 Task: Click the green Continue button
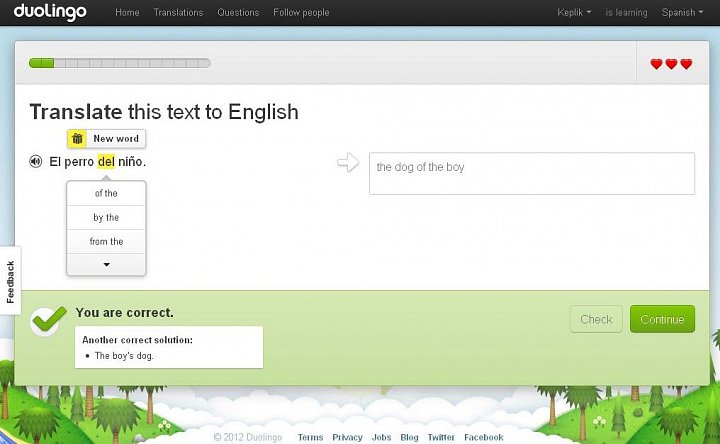(662, 319)
